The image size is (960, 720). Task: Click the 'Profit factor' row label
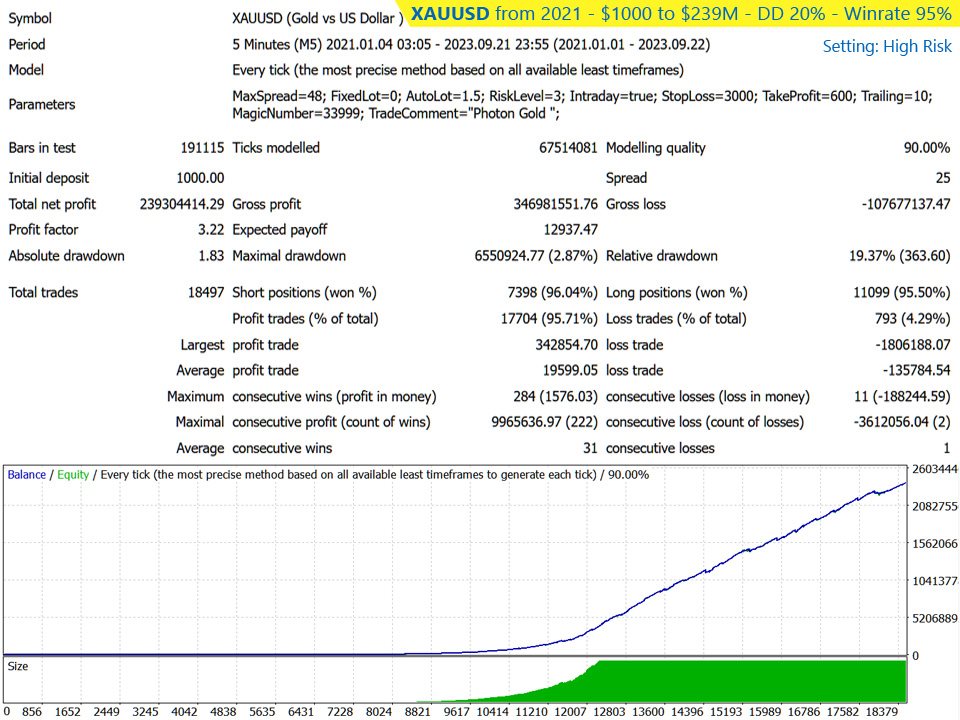(x=43, y=230)
